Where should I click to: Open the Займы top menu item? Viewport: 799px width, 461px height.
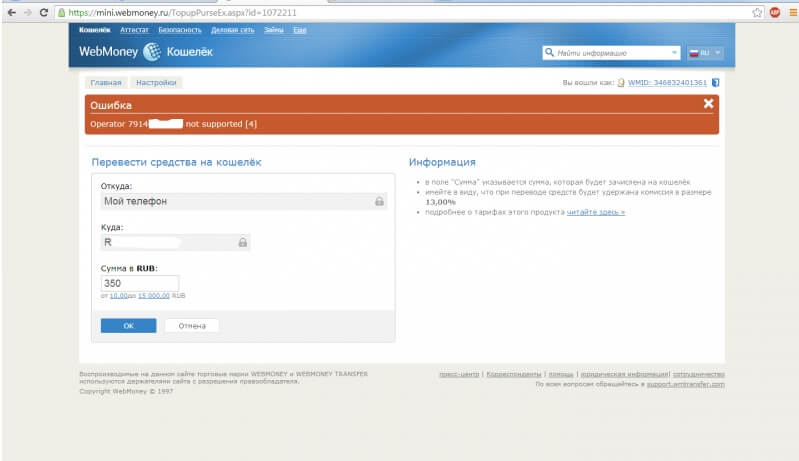pos(274,30)
